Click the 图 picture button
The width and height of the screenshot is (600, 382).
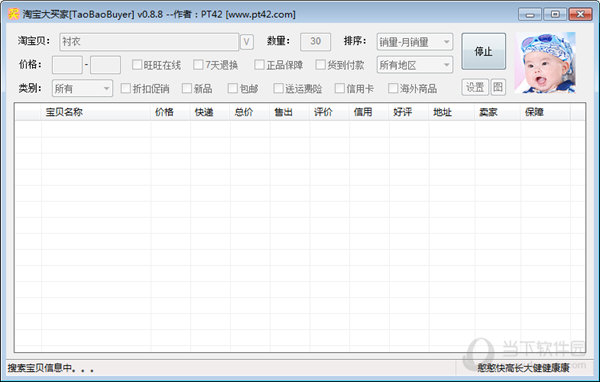[498, 88]
